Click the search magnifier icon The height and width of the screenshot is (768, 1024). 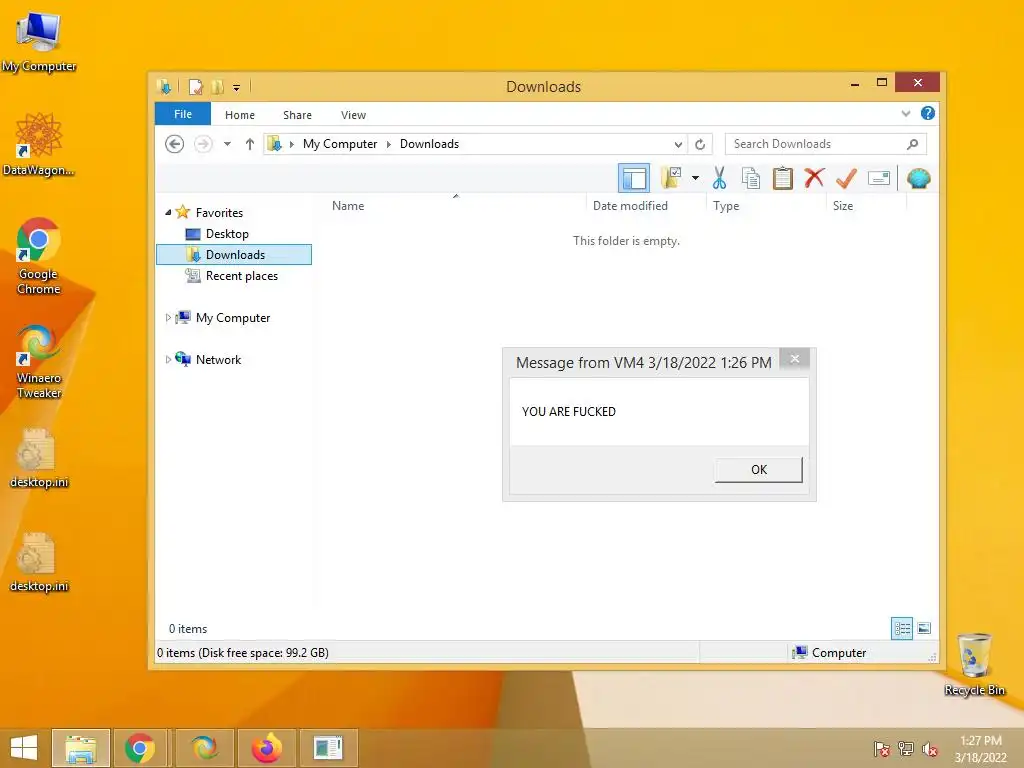click(912, 144)
